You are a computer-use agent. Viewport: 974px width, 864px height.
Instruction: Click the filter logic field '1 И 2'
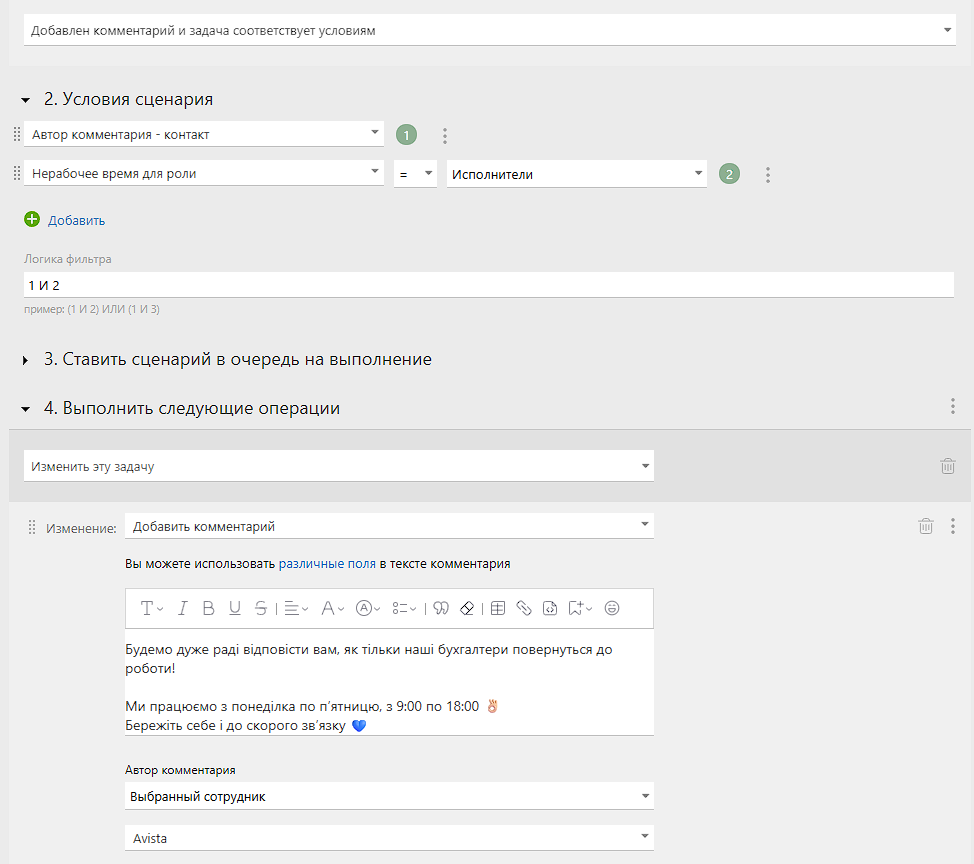pyautogui.click(x=488, y=285)
